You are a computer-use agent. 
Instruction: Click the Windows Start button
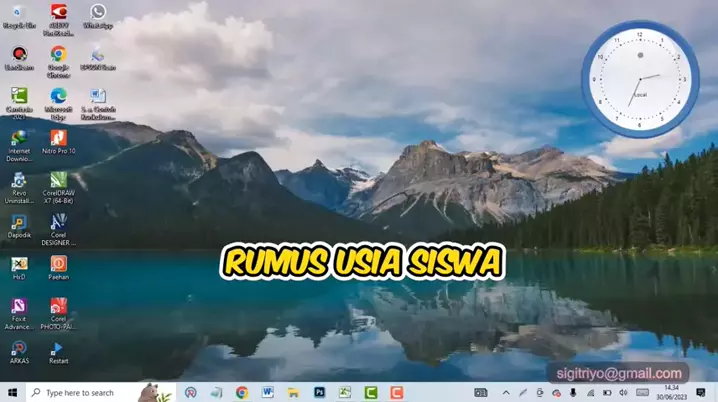(11, 392)
